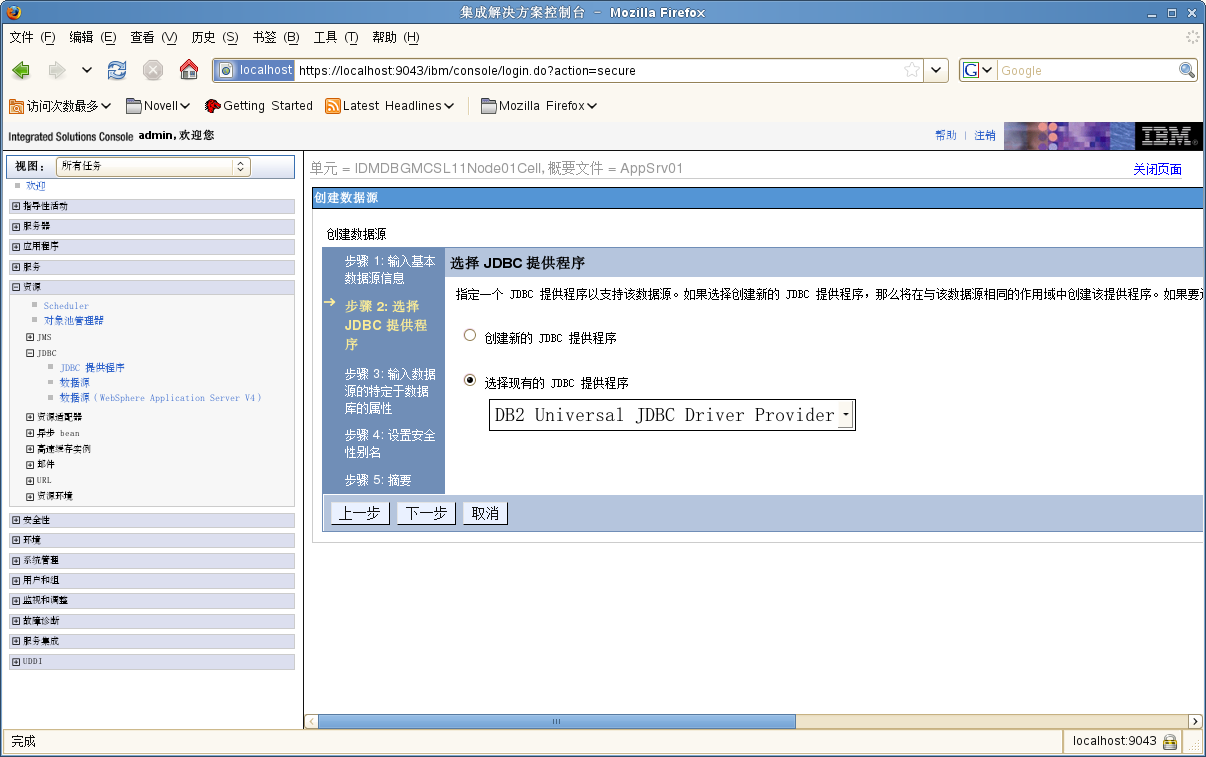Expand the 指导性活动 section
This screenshot has width=1206, height=757.
click(x=16, y=206)
